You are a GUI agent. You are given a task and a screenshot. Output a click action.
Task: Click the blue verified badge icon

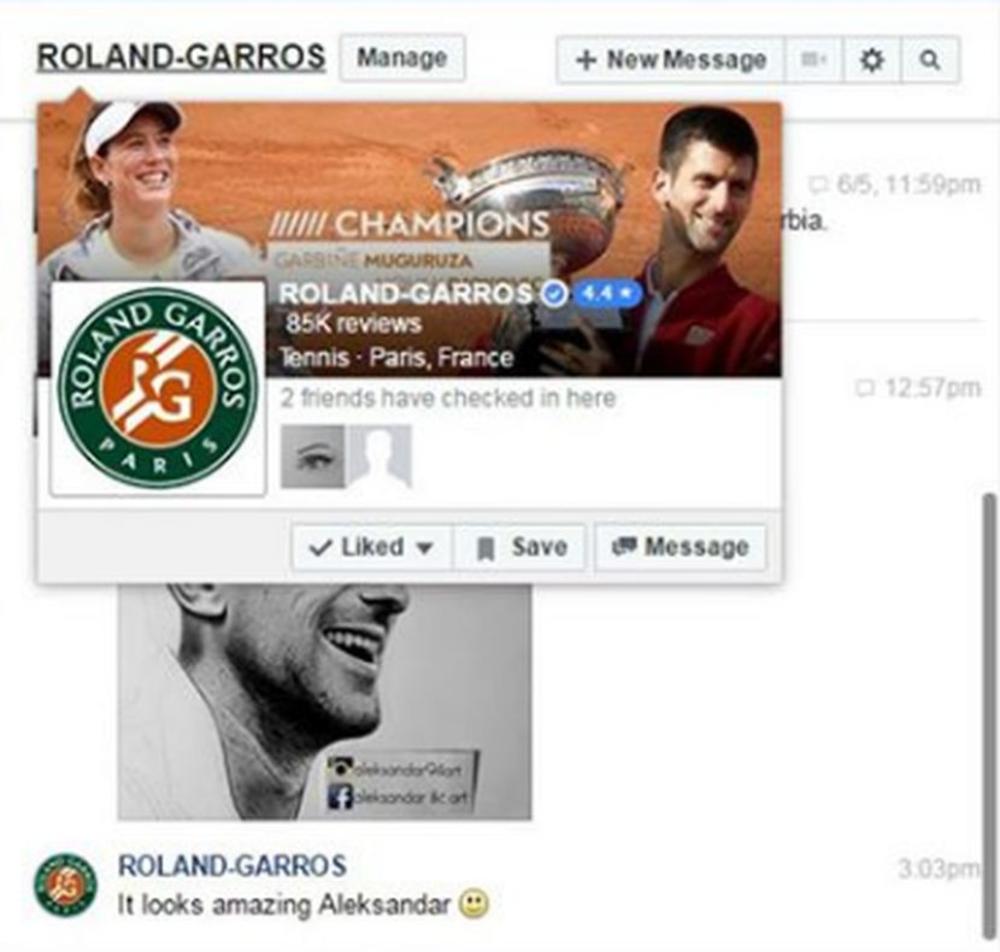(x=555, y=294)
